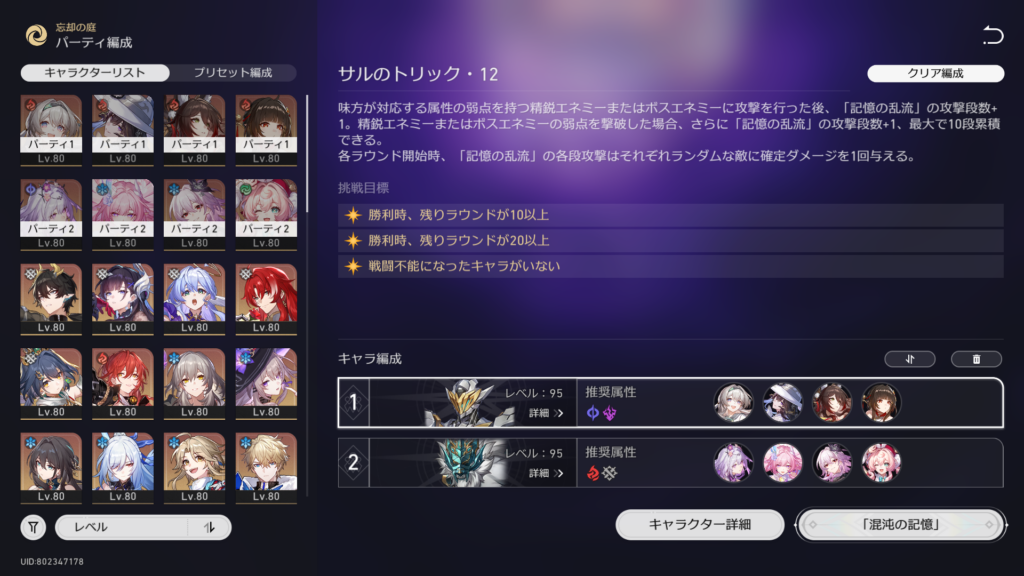Screen dimensions: 1024x576
Task: Pick the red-haired Lv.80 character thumbnail
Action: [266, 298]
